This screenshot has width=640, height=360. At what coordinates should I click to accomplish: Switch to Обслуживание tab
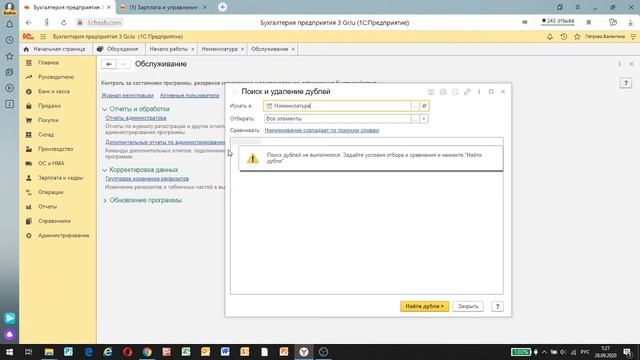coord(269,49)
